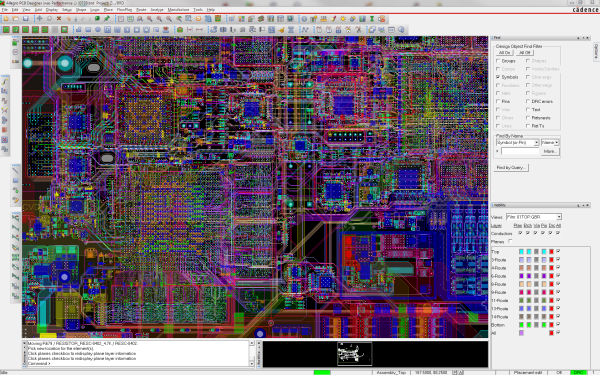Open the Route menu
This screenshot has height=375, width=600.
point(141,10)
